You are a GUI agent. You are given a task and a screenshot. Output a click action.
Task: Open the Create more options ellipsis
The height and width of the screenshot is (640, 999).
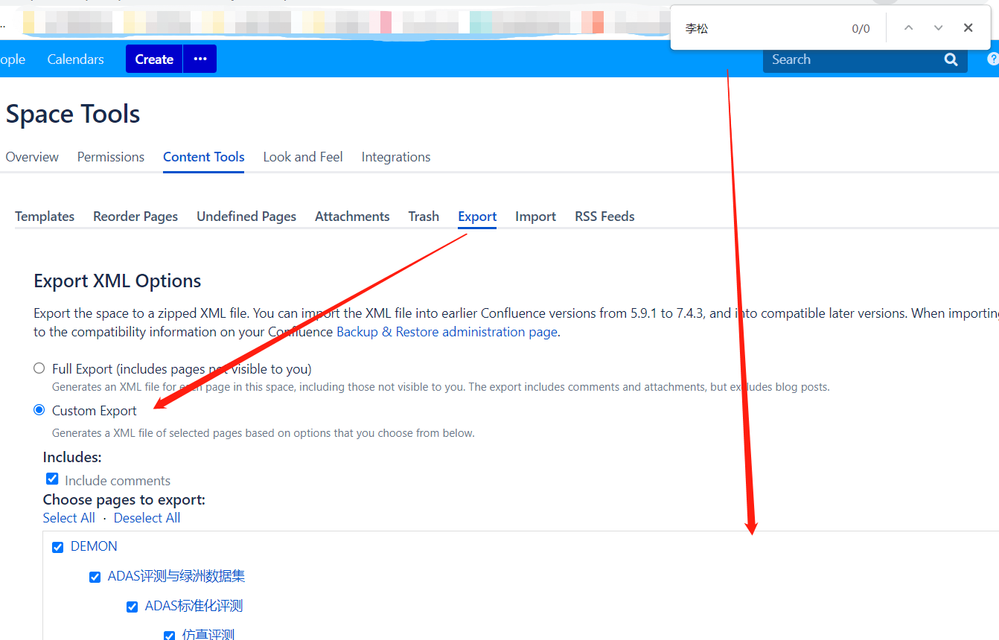200,59
